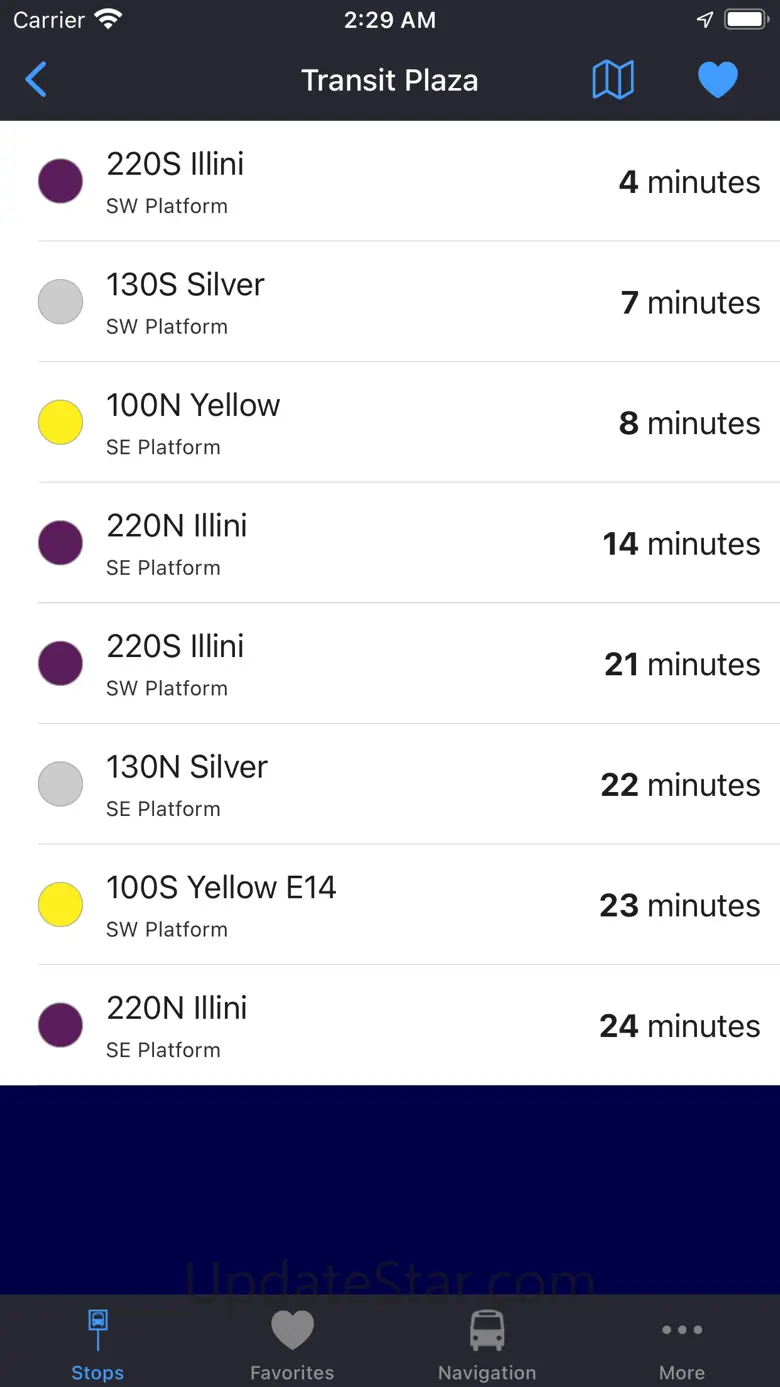780x1387 pixels.
Task: Click the purple circle beside first 220S Illini
Action: tap(60, 181)
